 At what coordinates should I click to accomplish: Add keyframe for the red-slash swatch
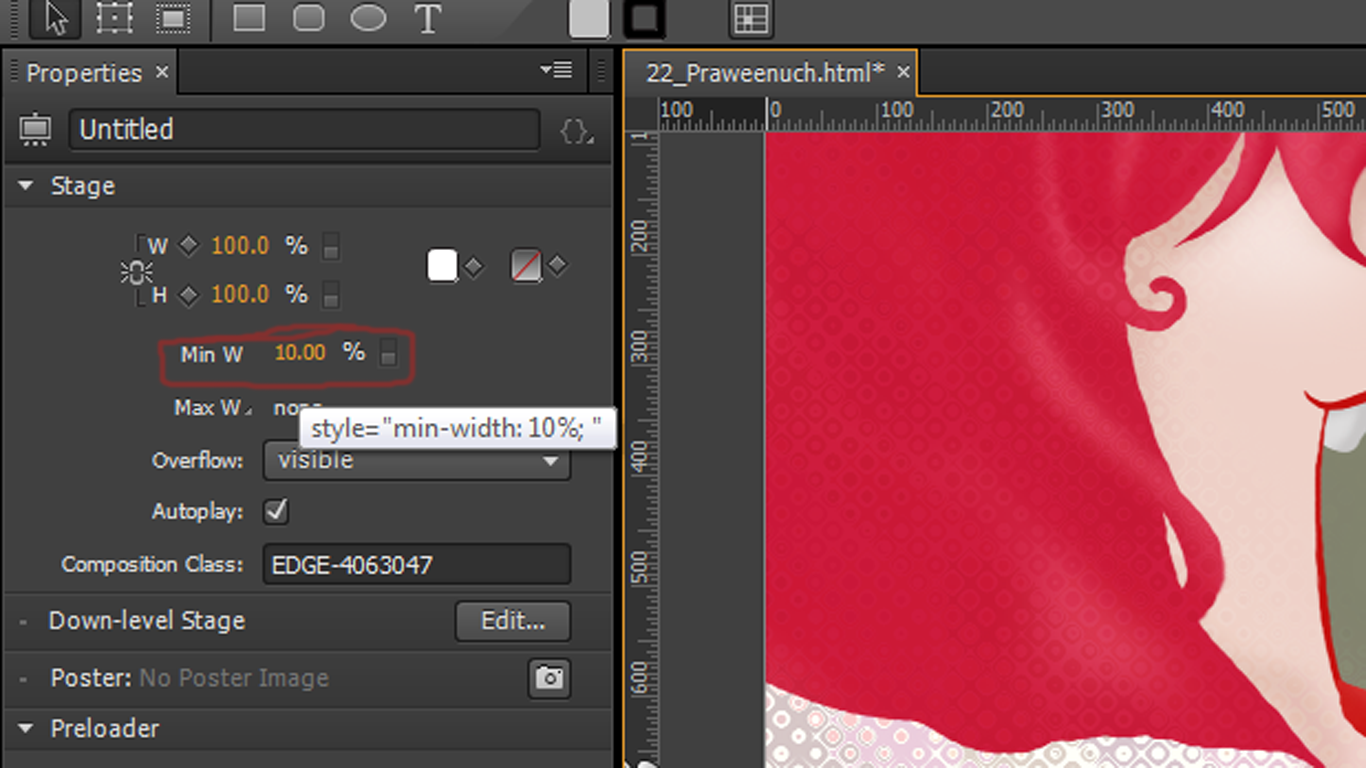click(x=557, y=266)
